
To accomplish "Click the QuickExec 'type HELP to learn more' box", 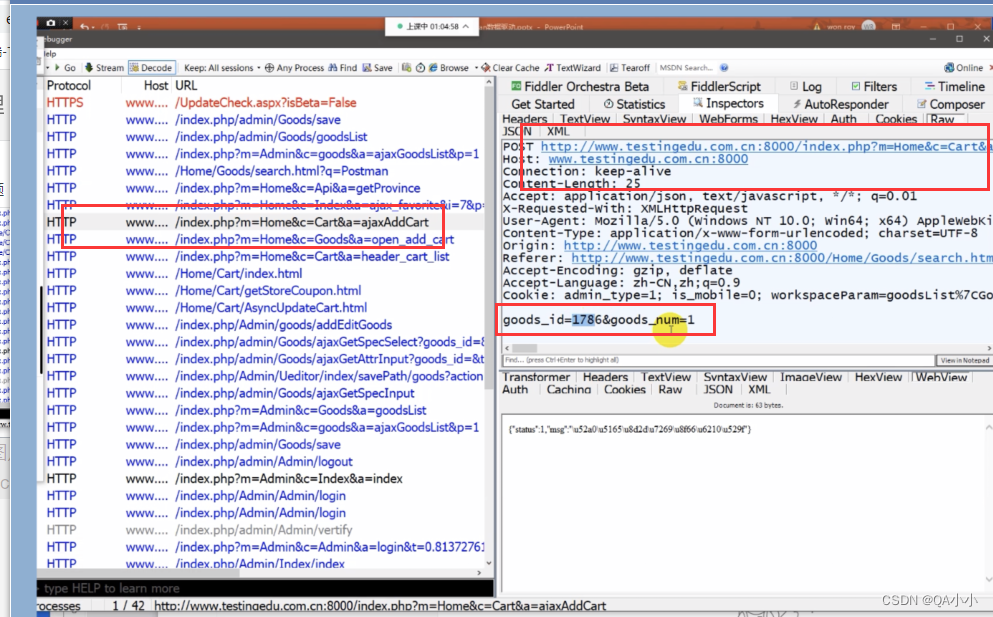I will click(265, 588).
